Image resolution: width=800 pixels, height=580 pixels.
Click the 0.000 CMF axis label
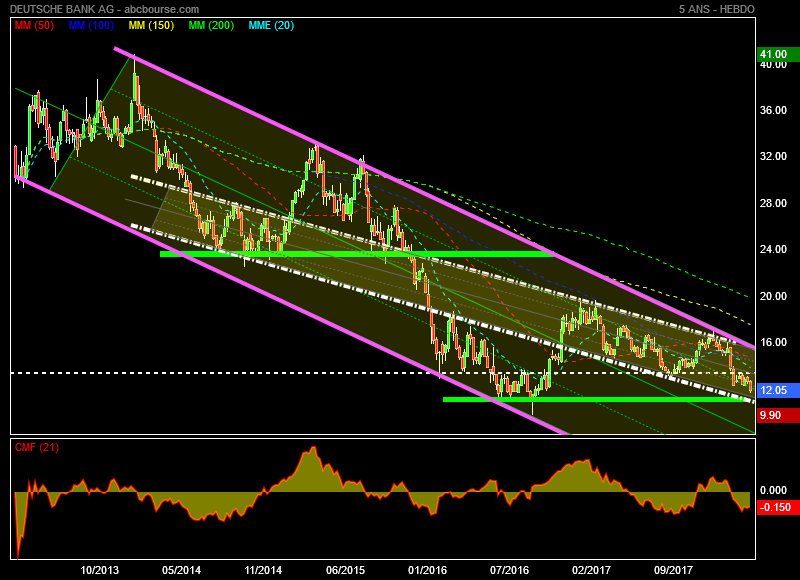[x=773, y=490]
